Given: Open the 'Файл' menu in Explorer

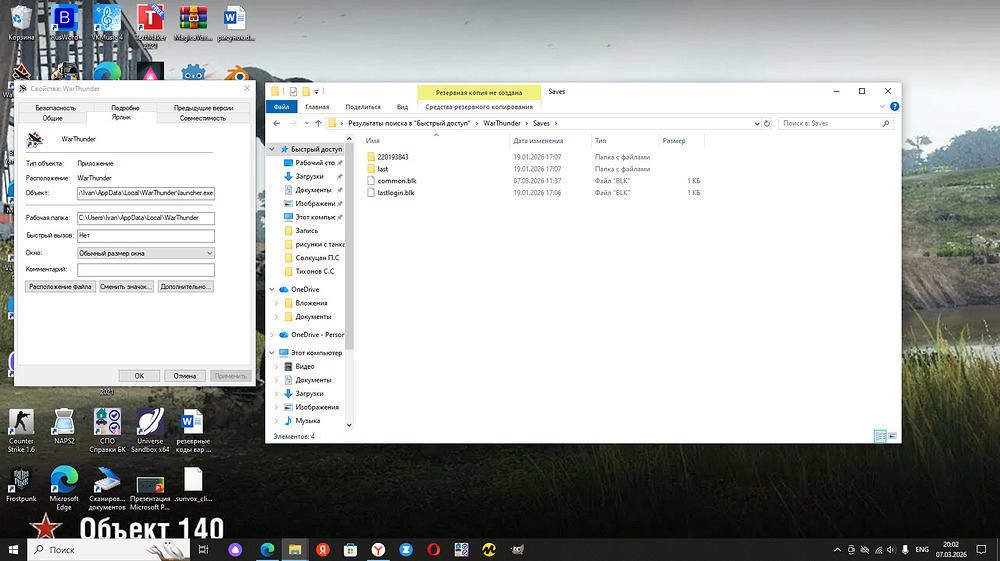Looking at the screenshot, I should (x=281, y=107).
